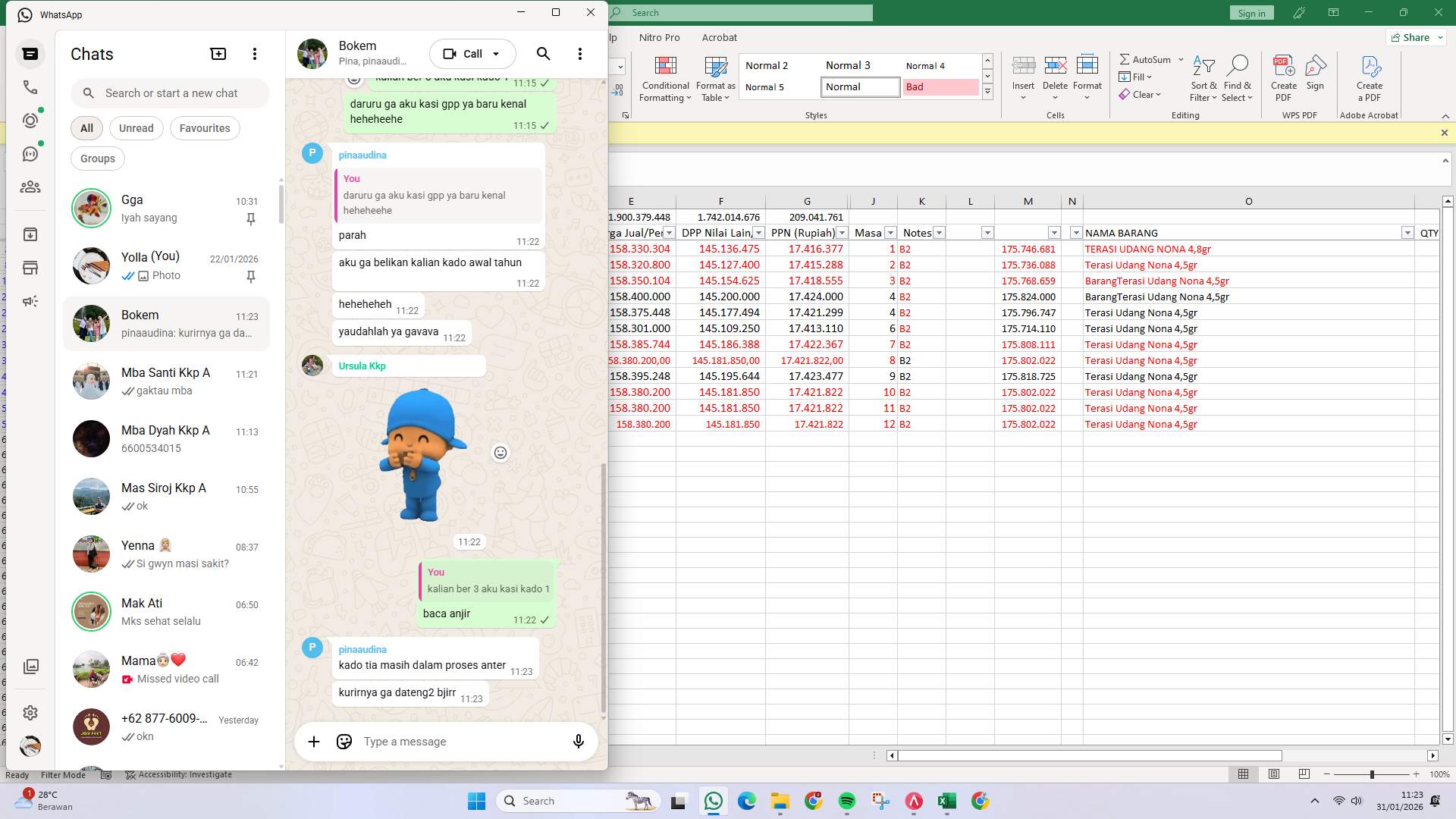Show only Favourites chats
This screenshot has height=819, width=1456.
[x=204, y=127]
